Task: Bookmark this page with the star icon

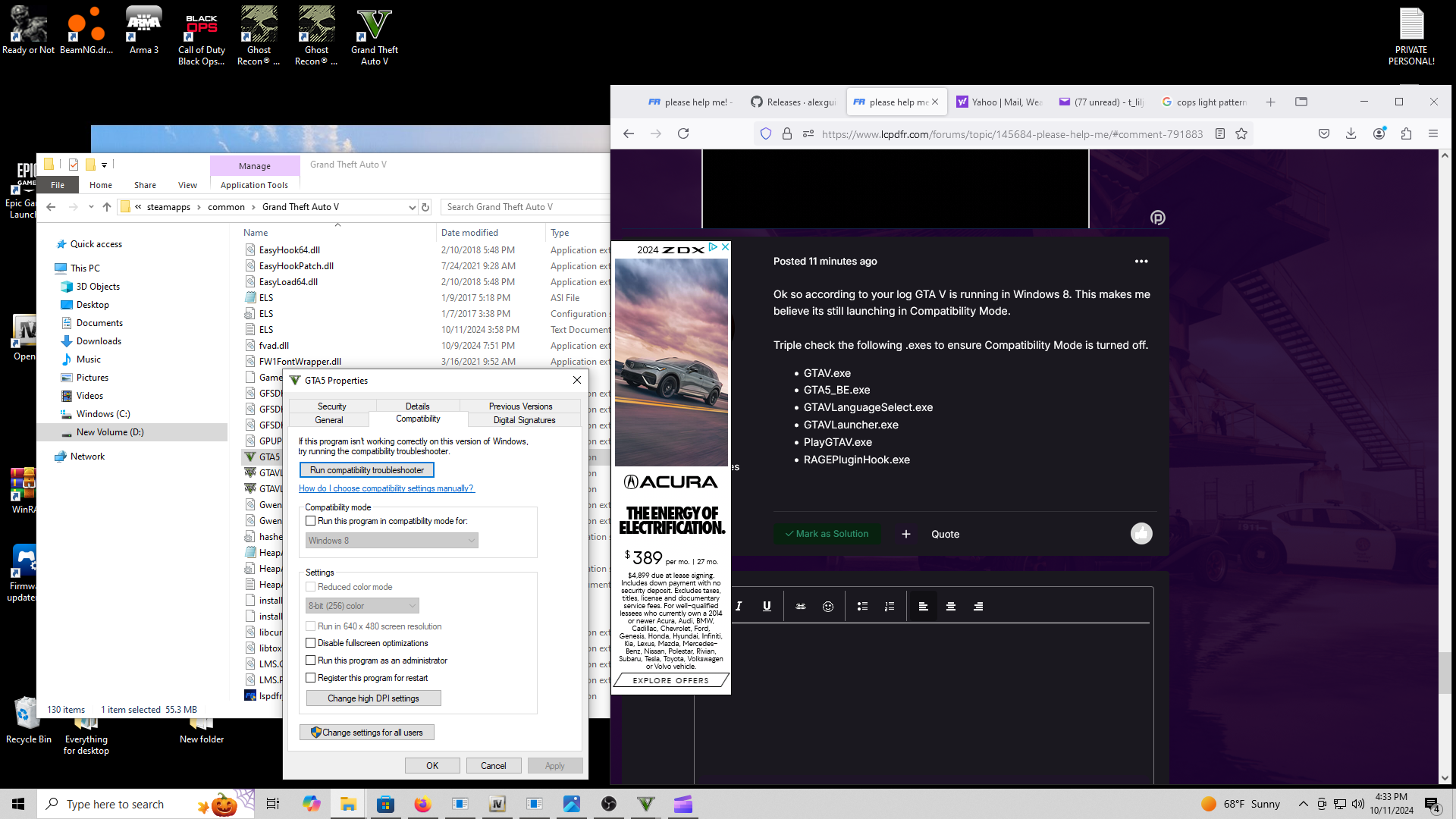Action: 1241,133
